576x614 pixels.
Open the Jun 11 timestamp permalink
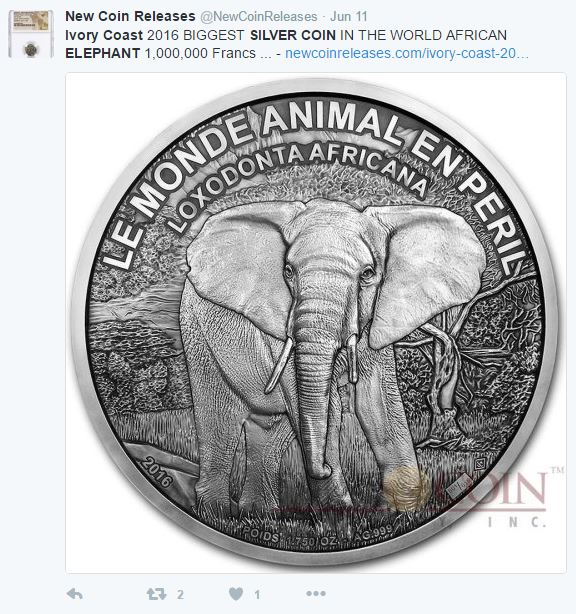[x=348, y=16]
